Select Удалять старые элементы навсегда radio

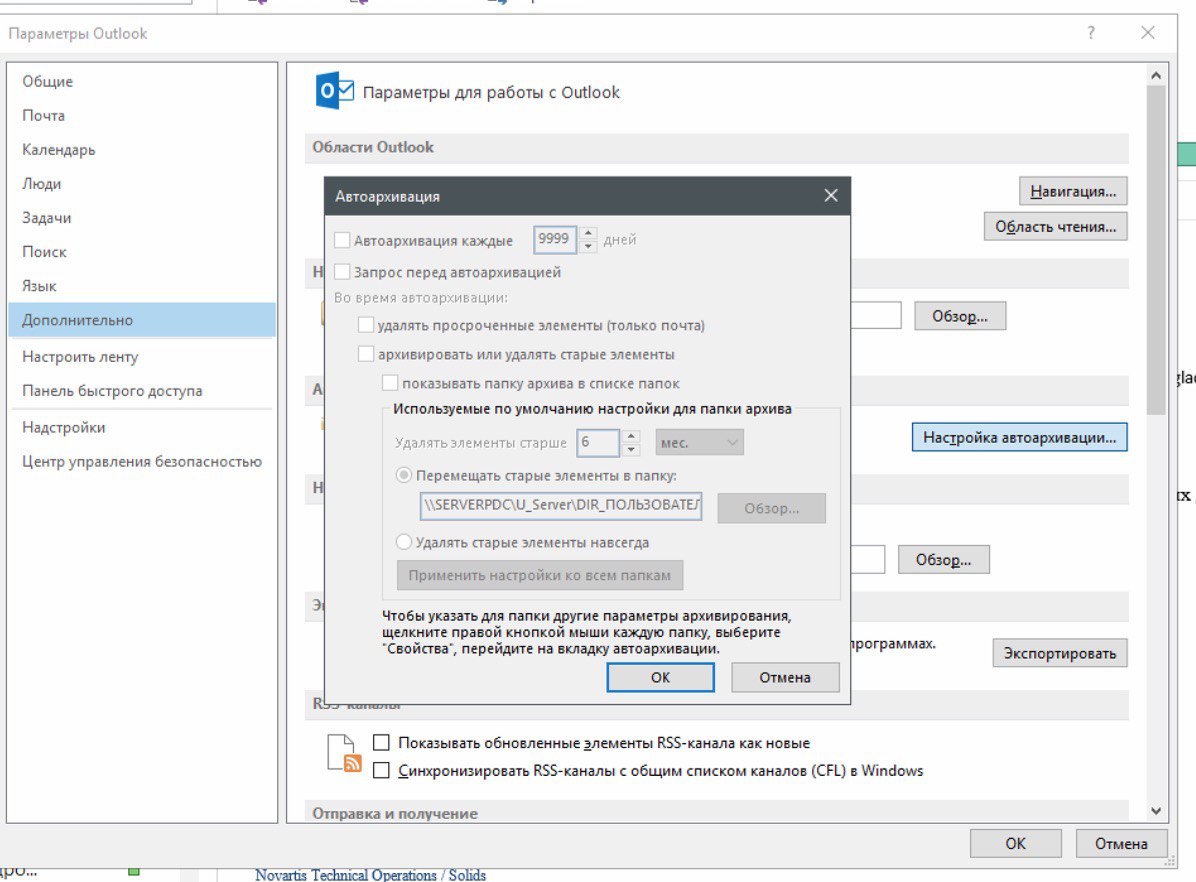pyautogui.click(x=404, y=542)
